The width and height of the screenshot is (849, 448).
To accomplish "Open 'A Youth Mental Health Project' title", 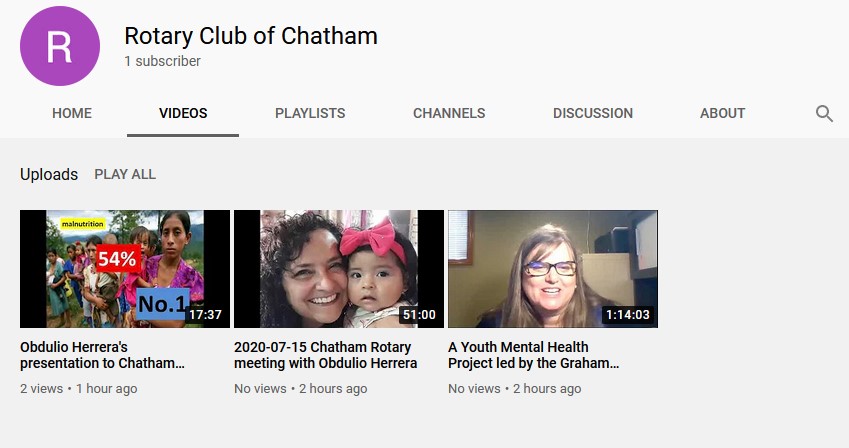I will 533,355.
